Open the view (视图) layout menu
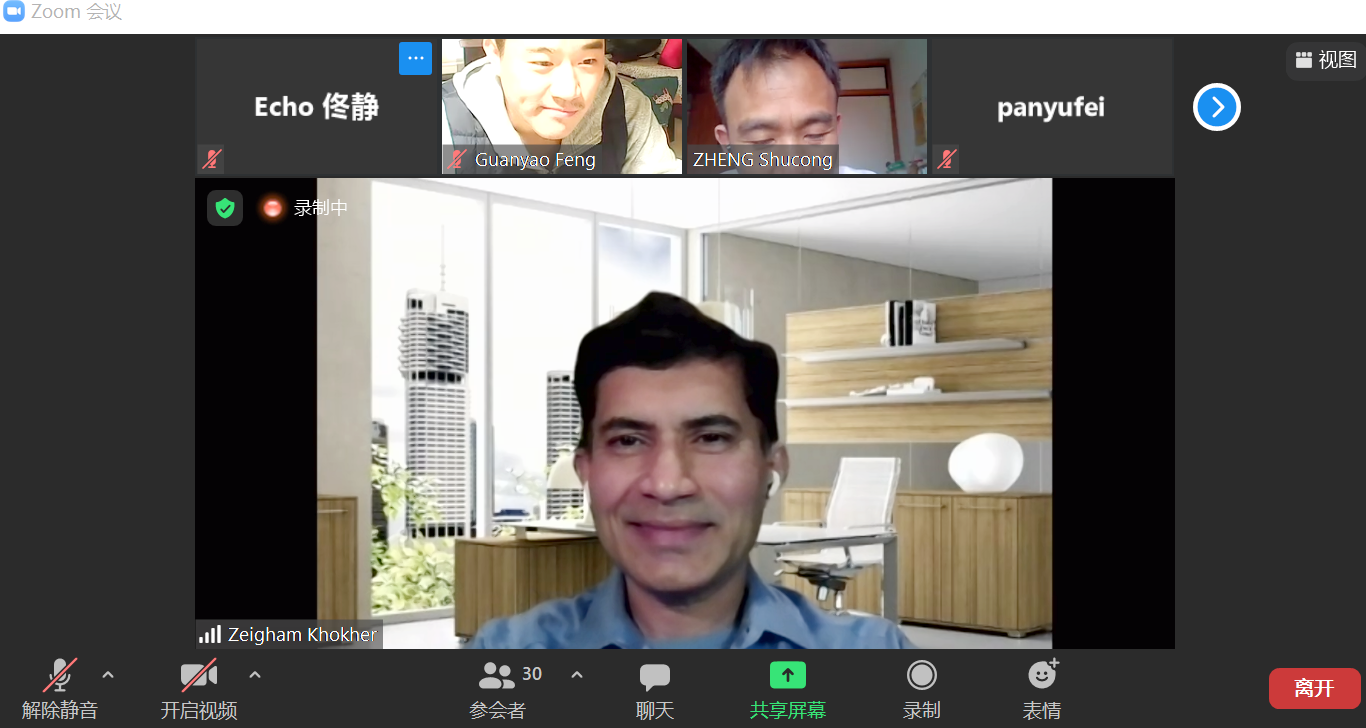The image size is (1366, 728). pos(1325,60)
